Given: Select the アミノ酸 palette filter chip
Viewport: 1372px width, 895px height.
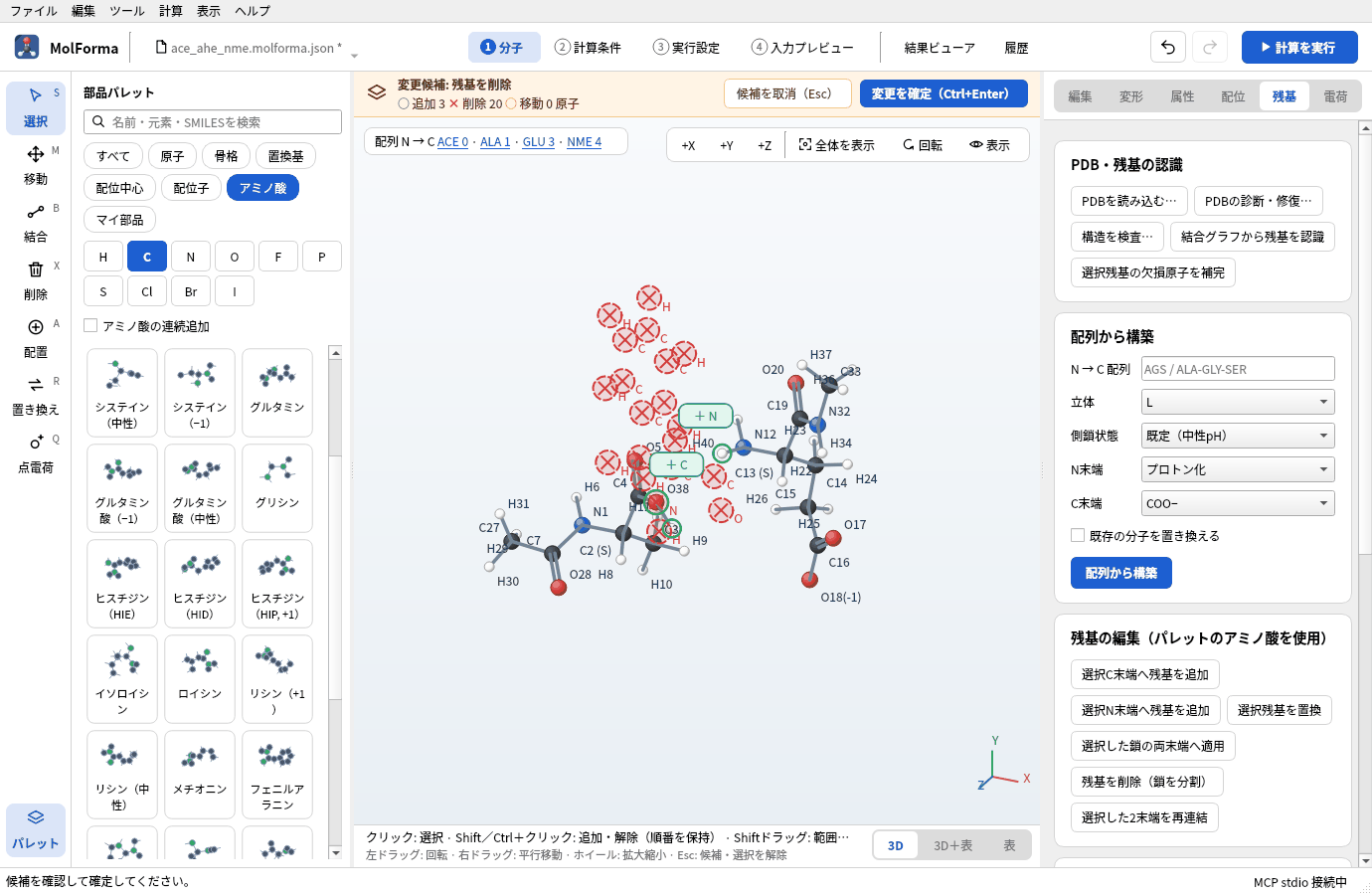Looking at the screenshot, I should pyautogui.click(x=262, y=188).
